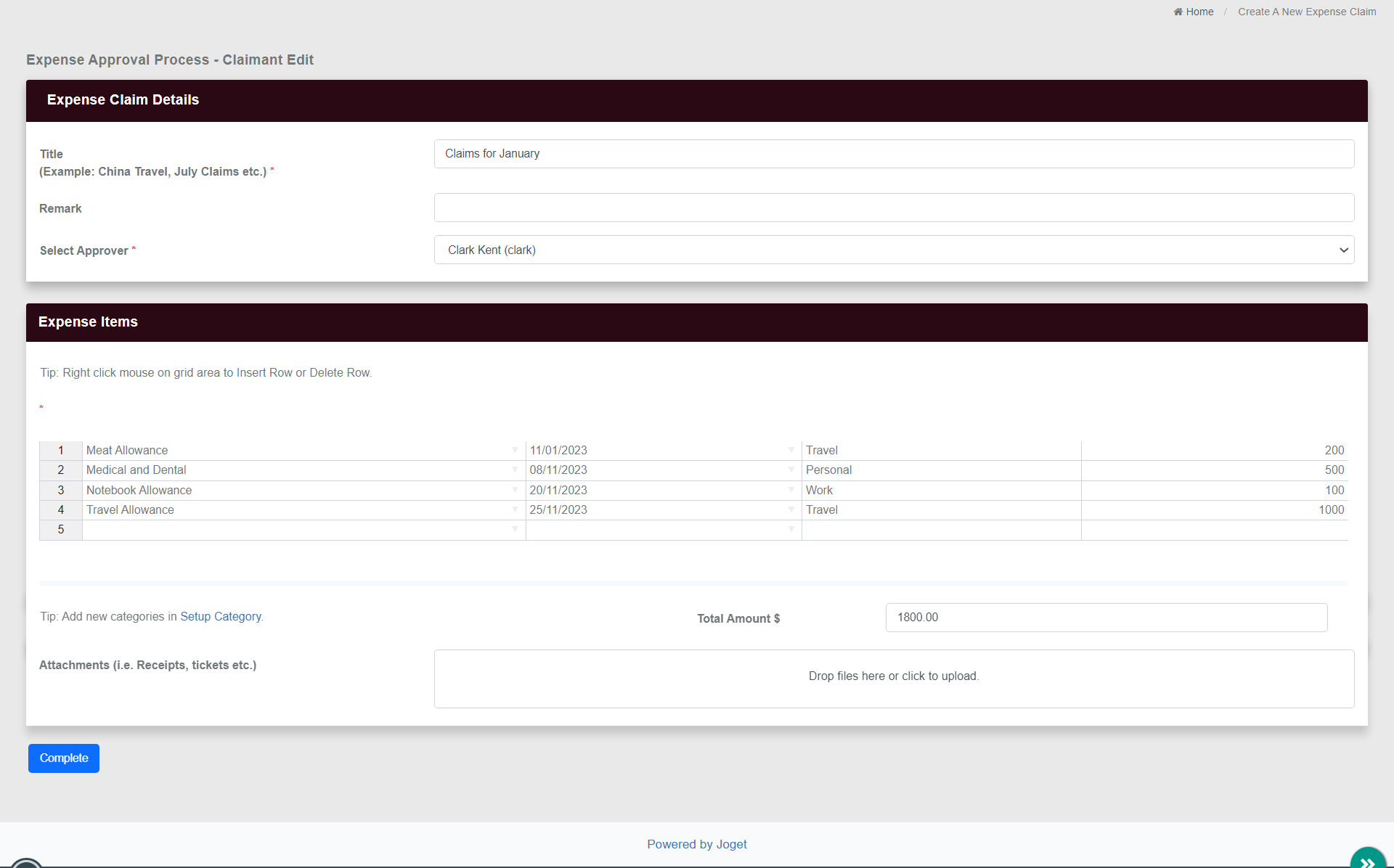
Task: Open date dropdown arrow for 25/11/2023
Action: [791, 509]
